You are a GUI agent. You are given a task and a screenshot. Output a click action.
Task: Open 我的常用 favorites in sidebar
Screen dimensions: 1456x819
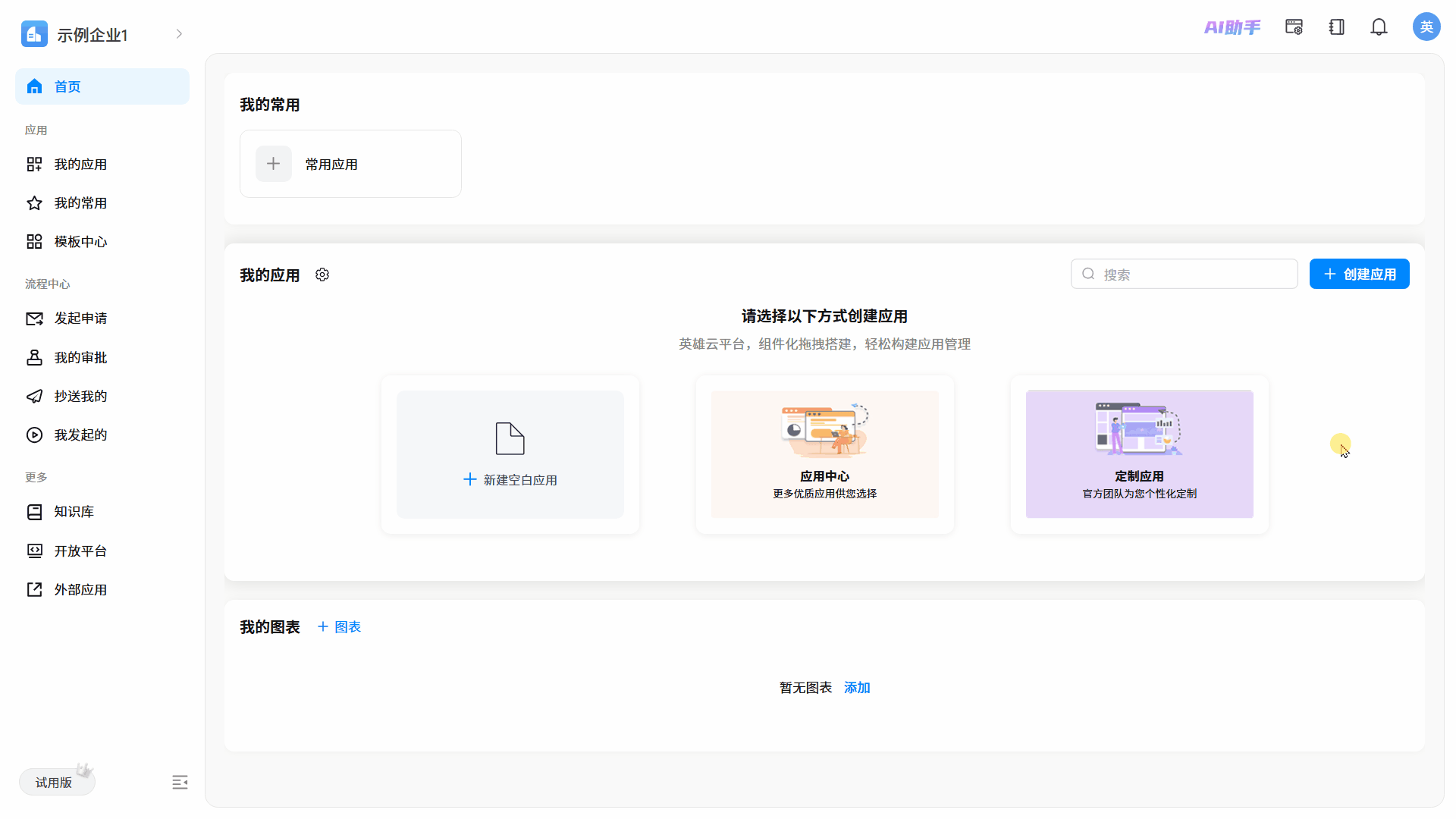click(x=102, y=203)
